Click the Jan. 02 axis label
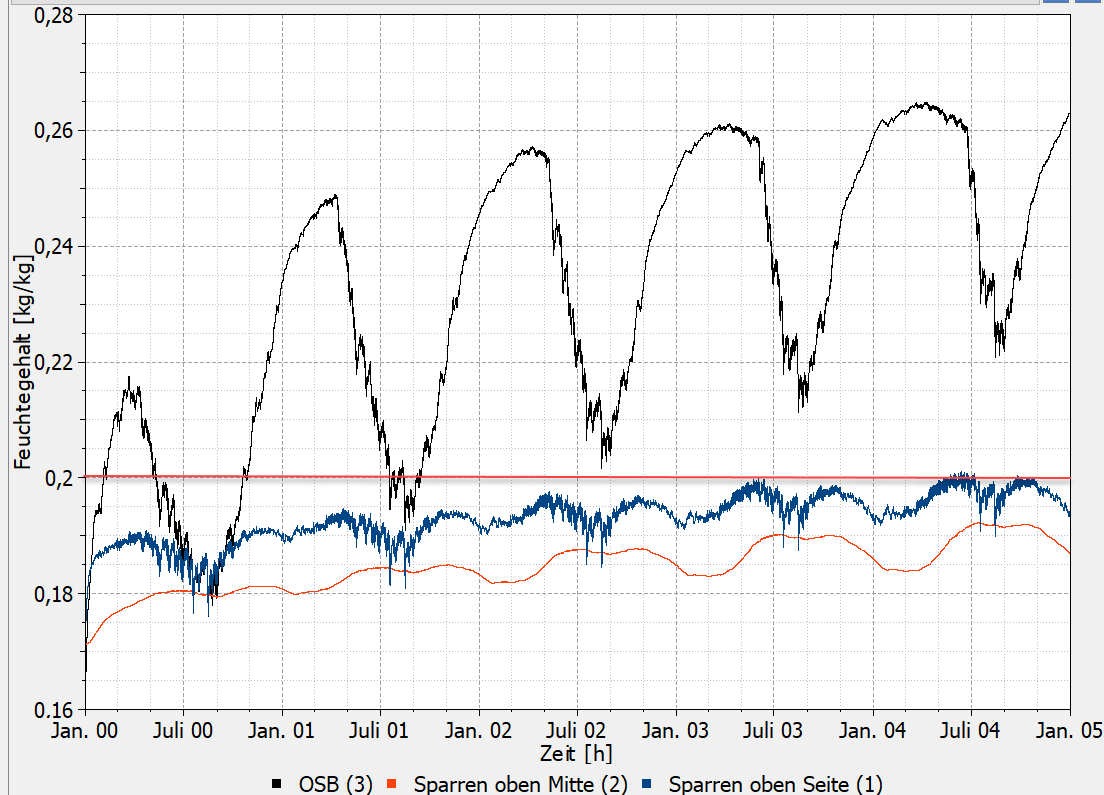Viewport: 1104px width, 795px height. point(478,730)
